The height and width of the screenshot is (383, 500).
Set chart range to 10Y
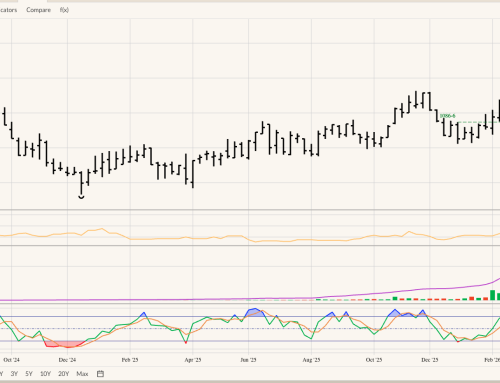coord(45,374)
